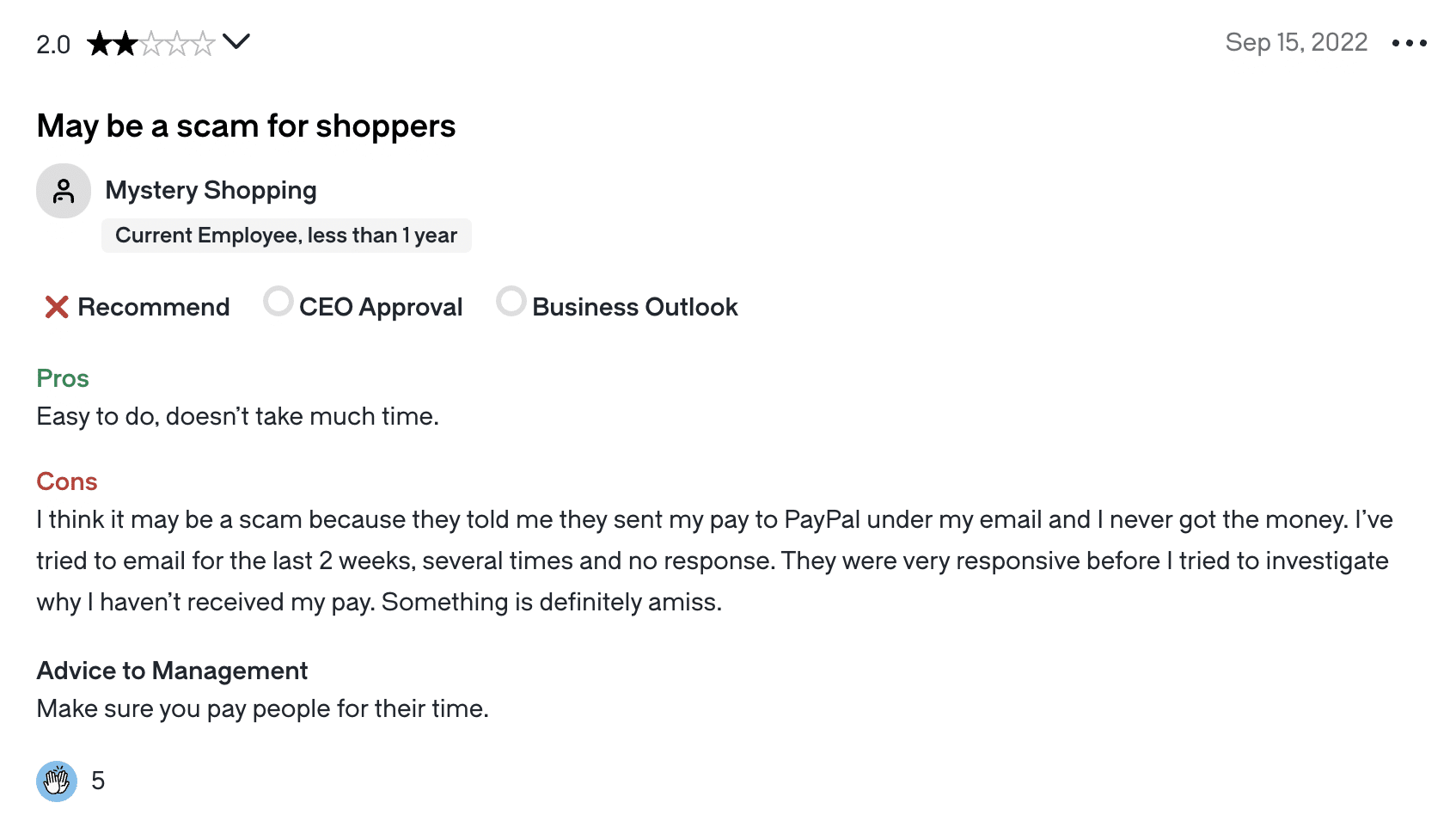
Task: Click the Business Outlook label
Action: point(635,307)
